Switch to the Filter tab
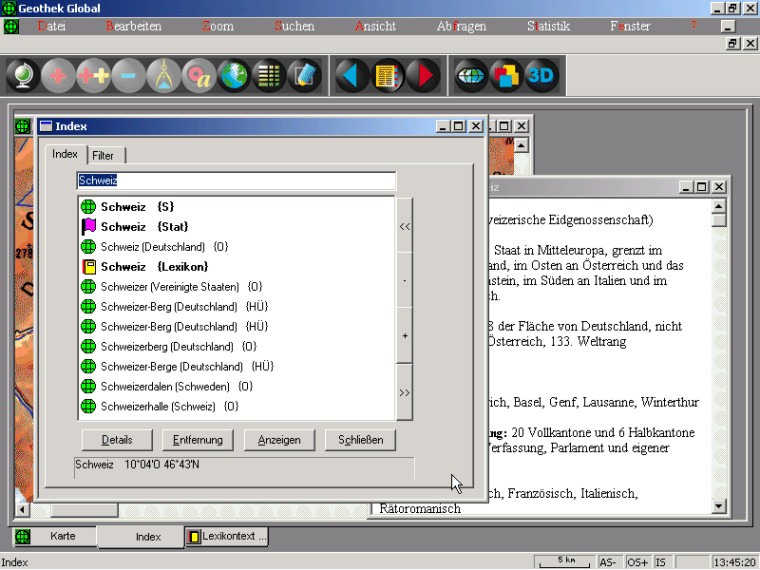Screen dimensions: 760x570 pos(103,156)
